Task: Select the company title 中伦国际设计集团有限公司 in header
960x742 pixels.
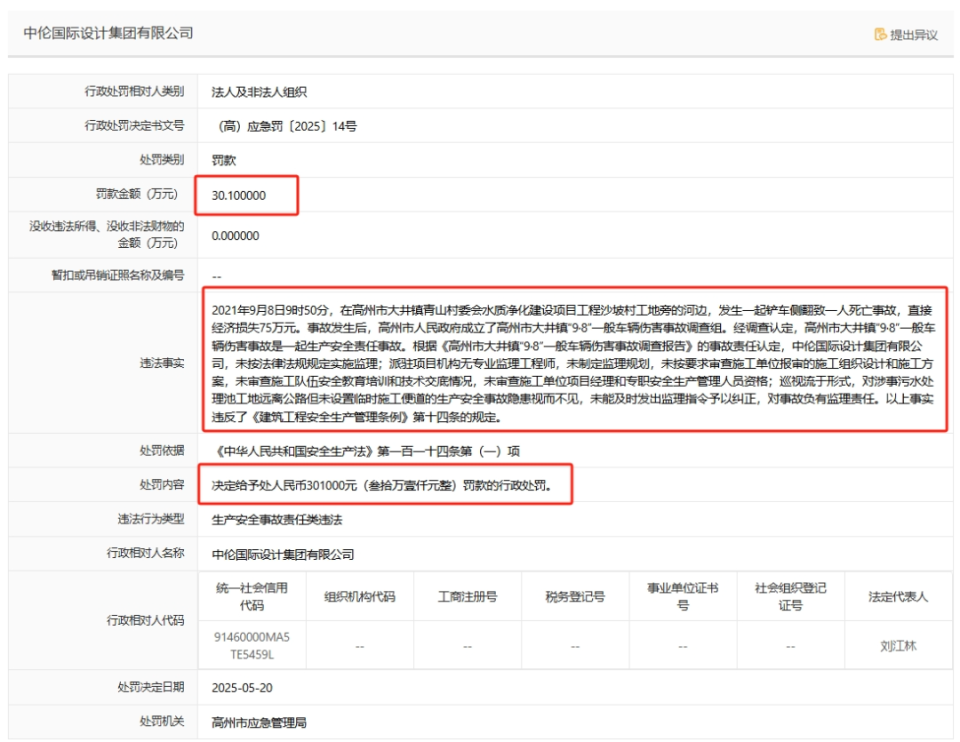Action: 108,33
